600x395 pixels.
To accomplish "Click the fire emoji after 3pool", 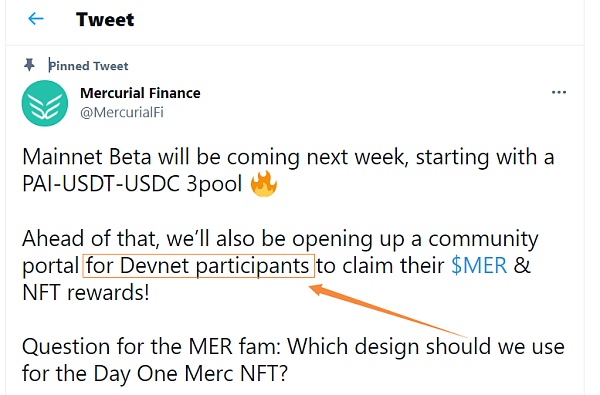I will pos(264,184).
